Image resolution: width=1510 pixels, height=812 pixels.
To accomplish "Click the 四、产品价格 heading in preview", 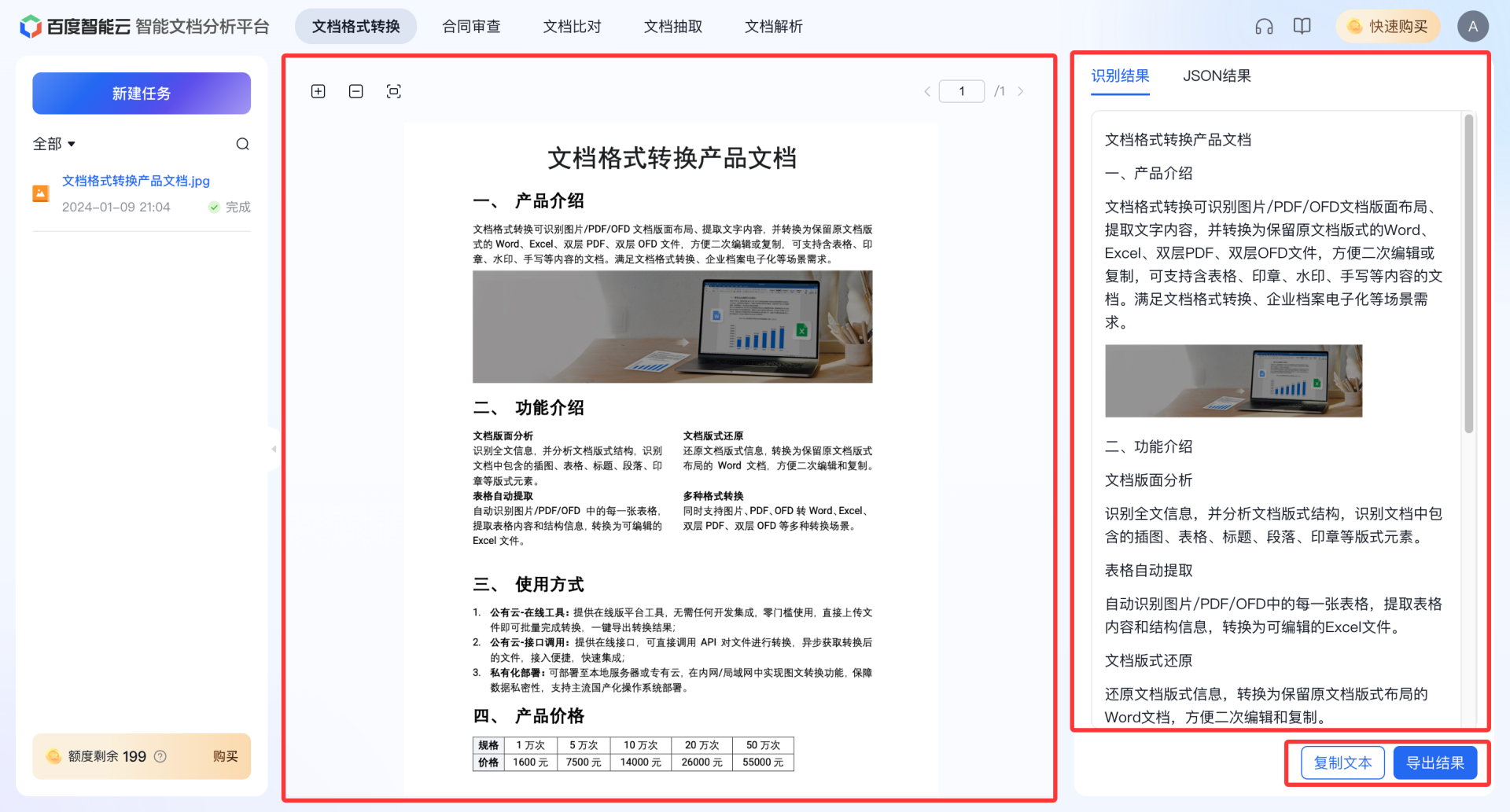I will [x=528, y=716].
